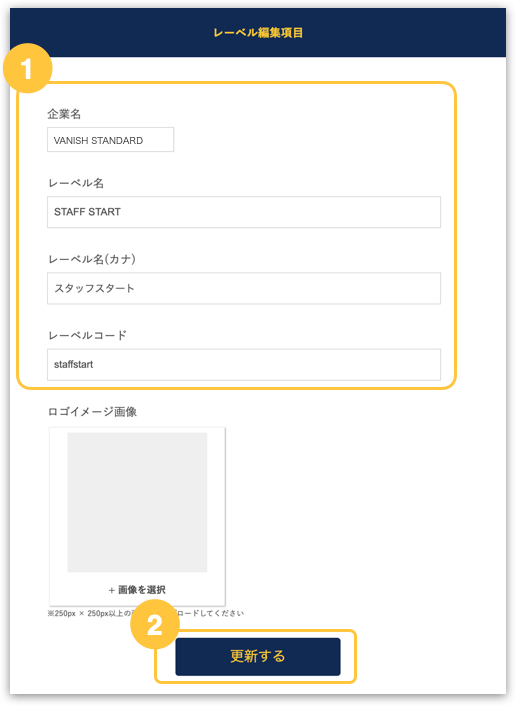This screenshot has height=706, width=516.
Task: Click the gray logo image placeholder
Action: (137, 502)
